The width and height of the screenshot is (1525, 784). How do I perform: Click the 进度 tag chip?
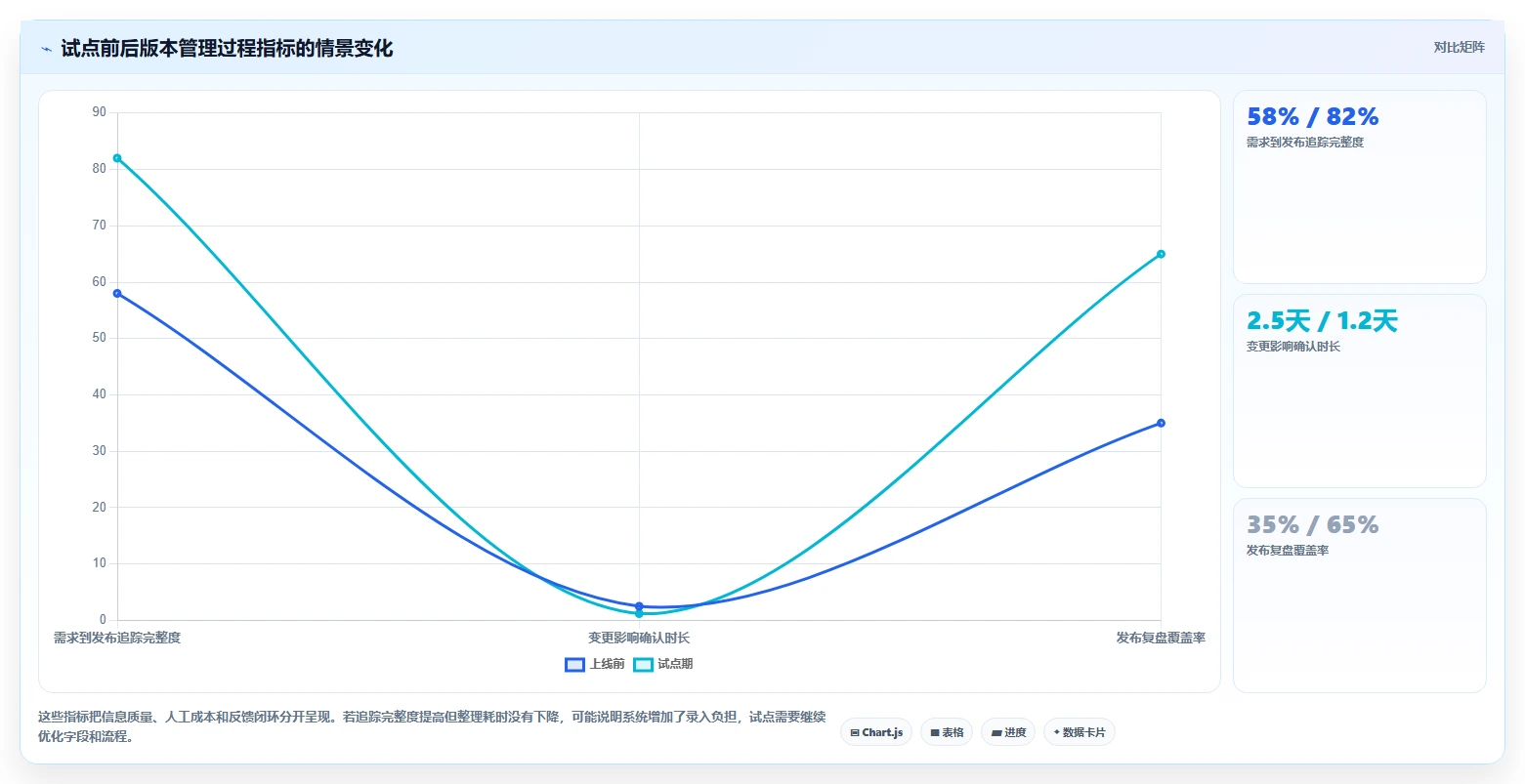(x=1008, y=732)
